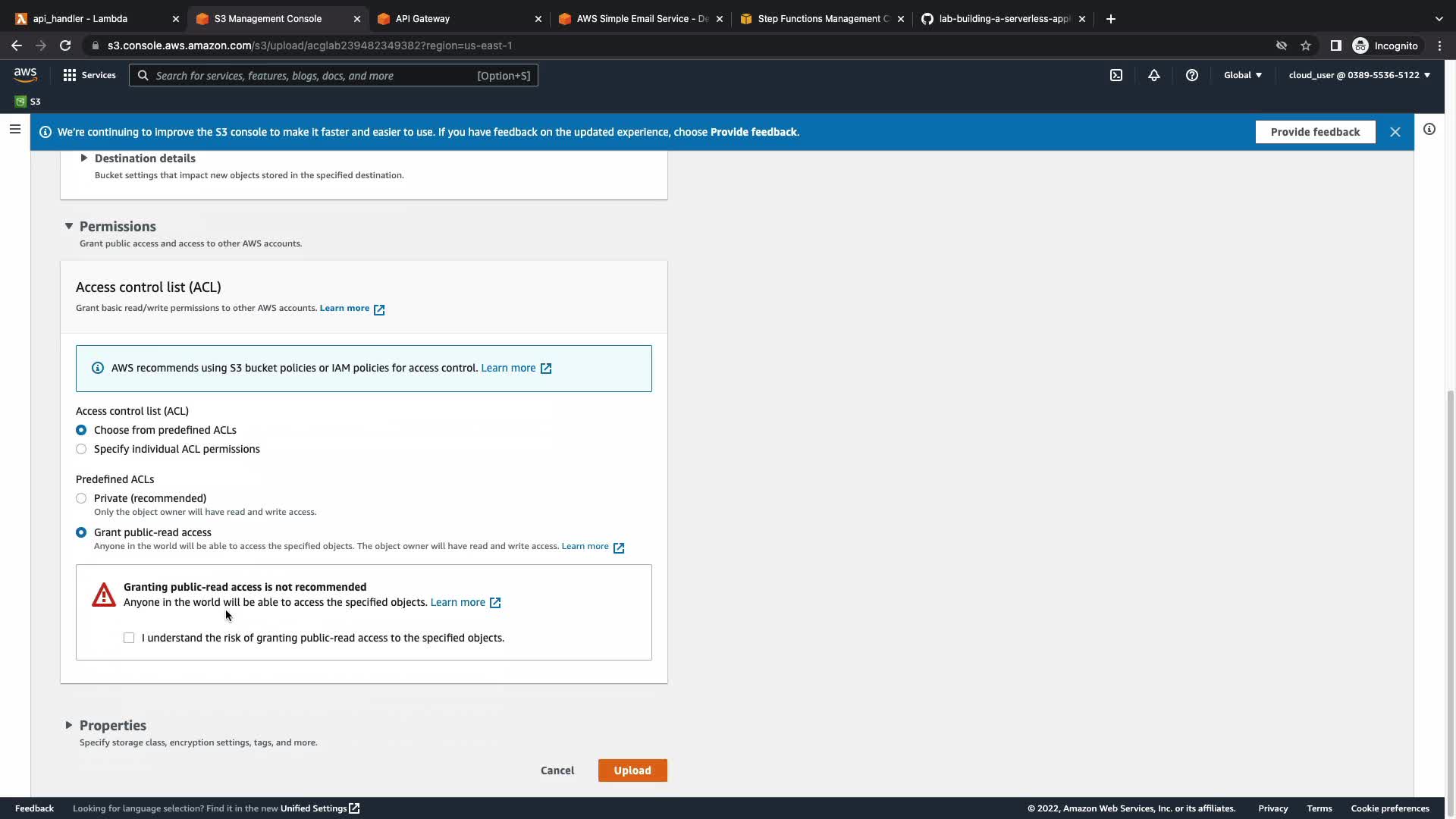
Task: Open the AWS help question-mark icon
Action: point(1191,75)
